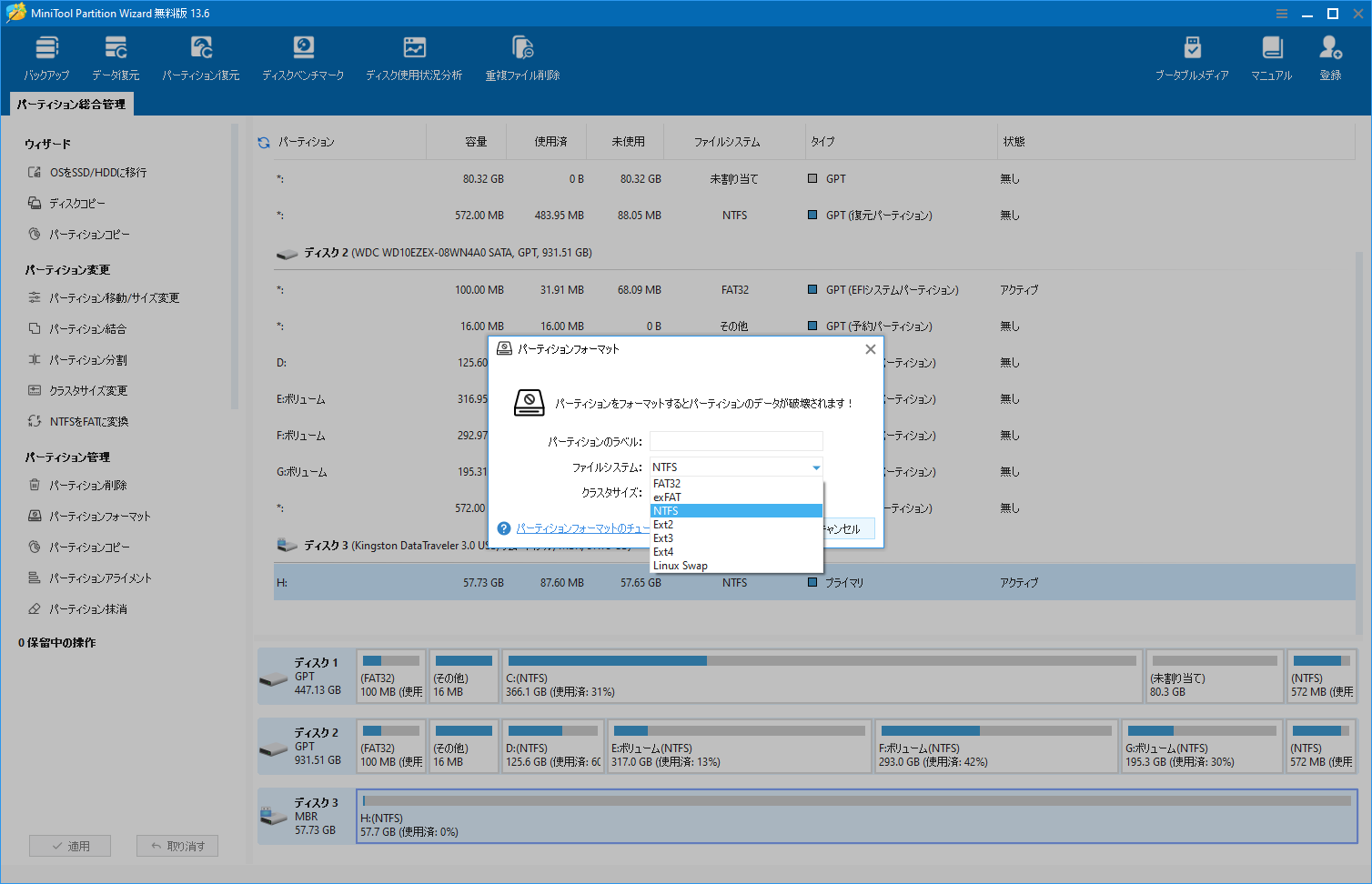The width and height of the screenshot is (1372, 884).
Task: Click the partition label input field
Action: pyautogui.click(x=735, y=440)
